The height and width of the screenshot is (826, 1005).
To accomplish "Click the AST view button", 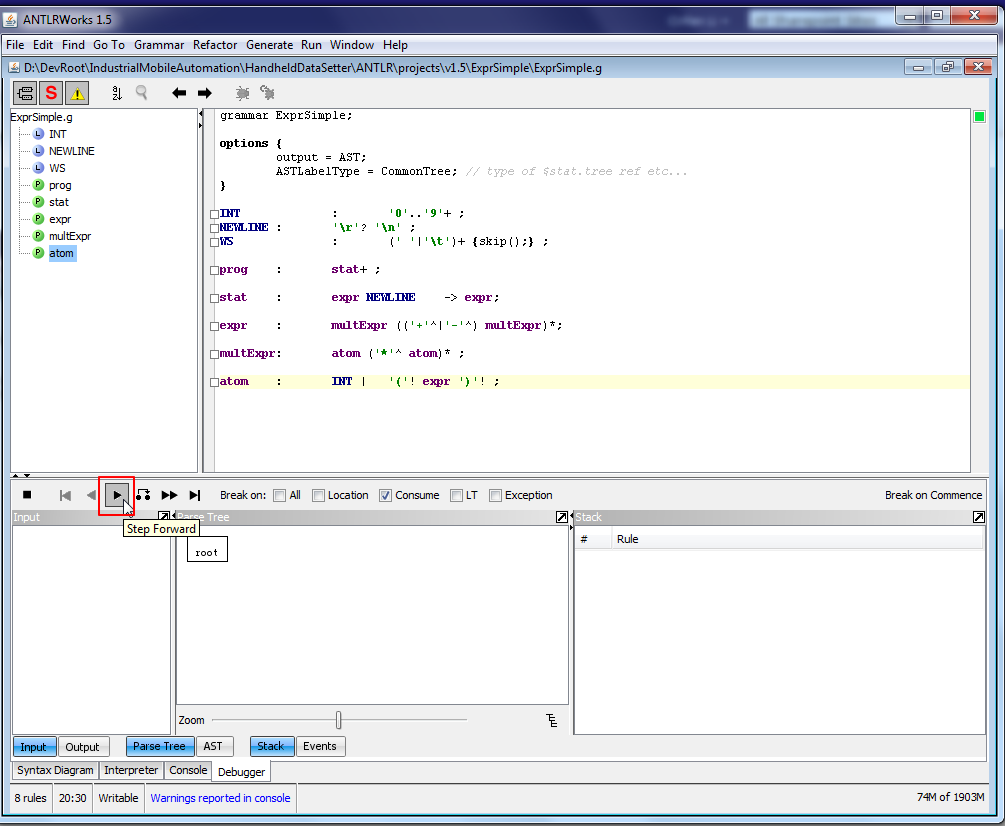I will (x=213, y=746).
